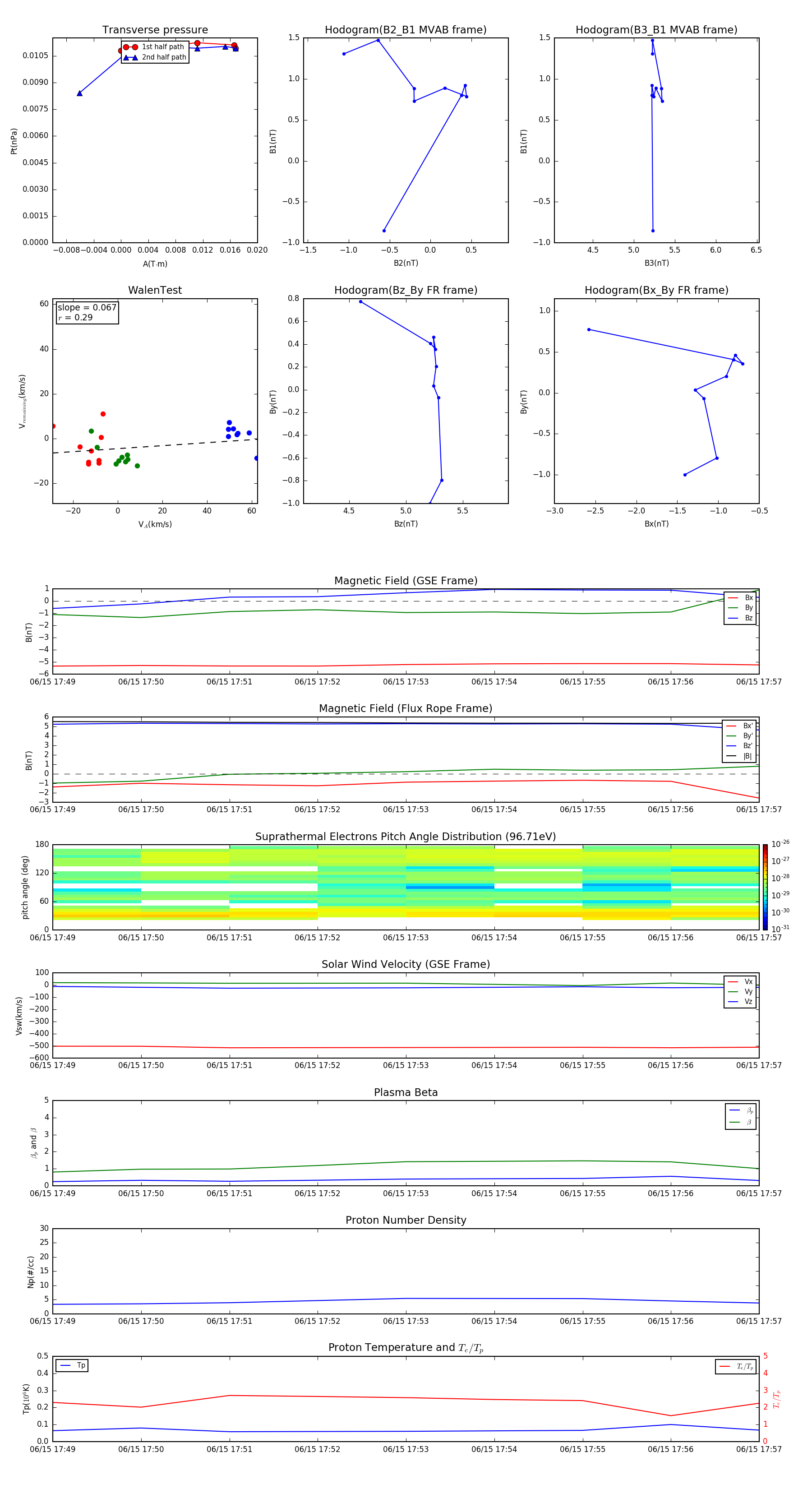812x1489 pixels.
Task: Click the 'Magnetic Field (Flux Rope Frame)' title
Action: tap(406, 709)
